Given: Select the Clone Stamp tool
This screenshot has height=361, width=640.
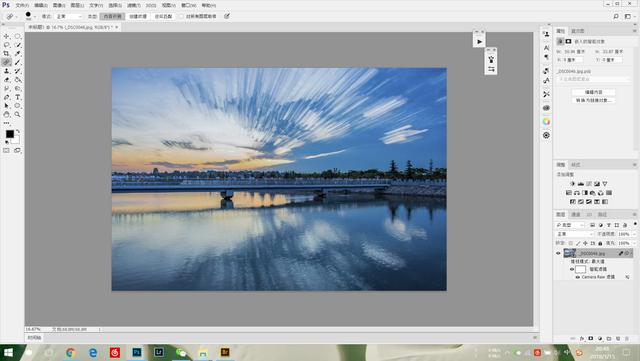Looking at the screenshot, I should tap(7, 71).
